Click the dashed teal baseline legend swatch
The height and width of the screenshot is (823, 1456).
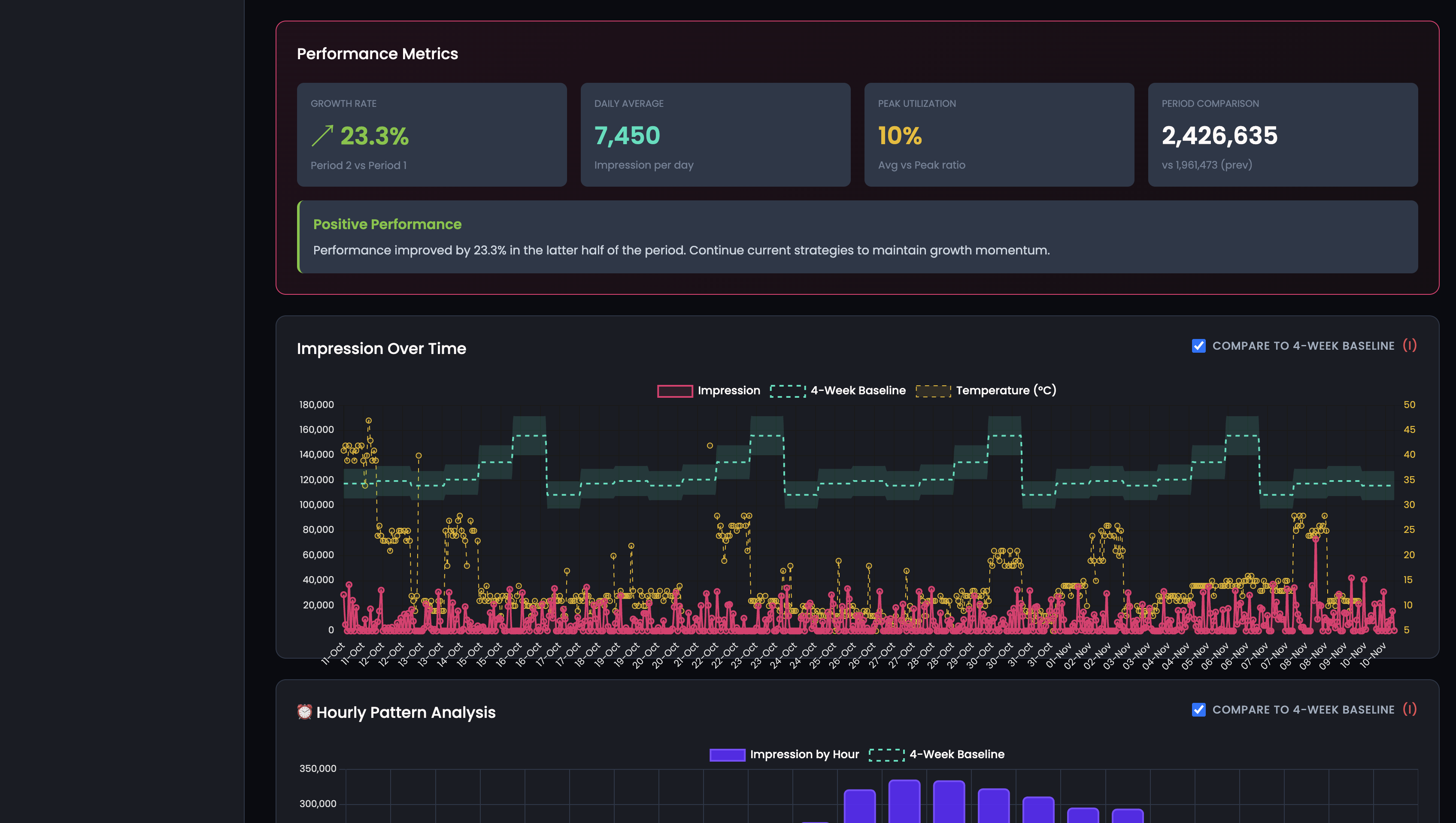point(787,390)
